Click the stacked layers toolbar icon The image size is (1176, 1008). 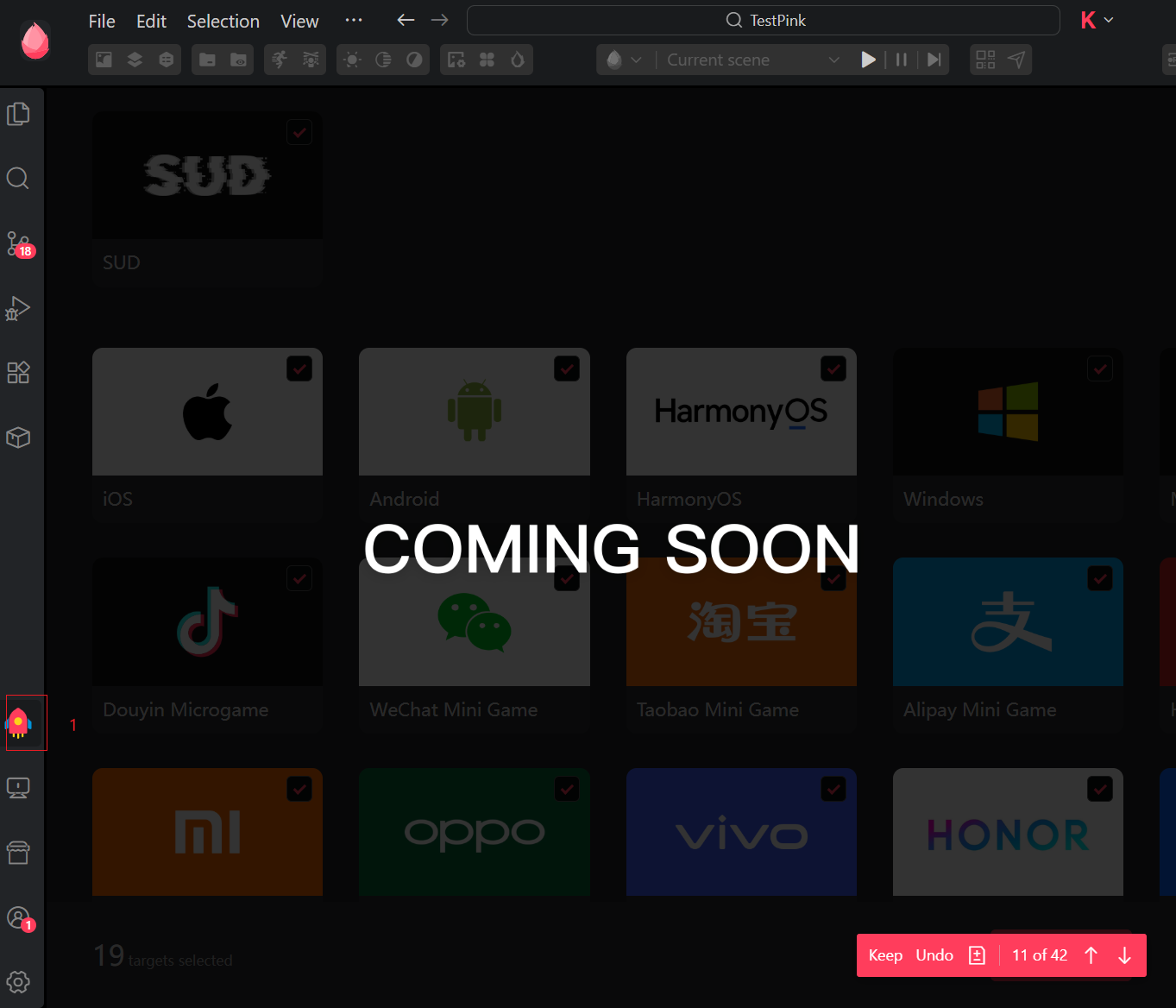coord(135,60)
